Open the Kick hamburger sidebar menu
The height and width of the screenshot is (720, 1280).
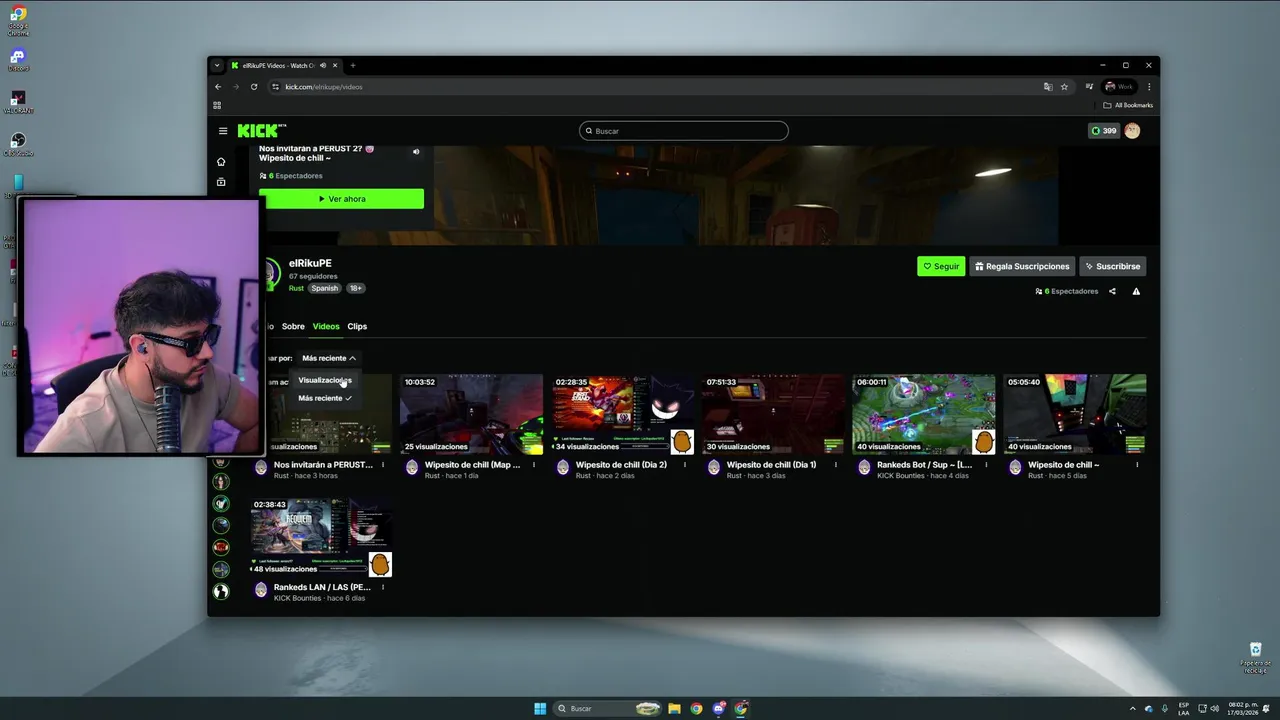click(x=223, y=131)
